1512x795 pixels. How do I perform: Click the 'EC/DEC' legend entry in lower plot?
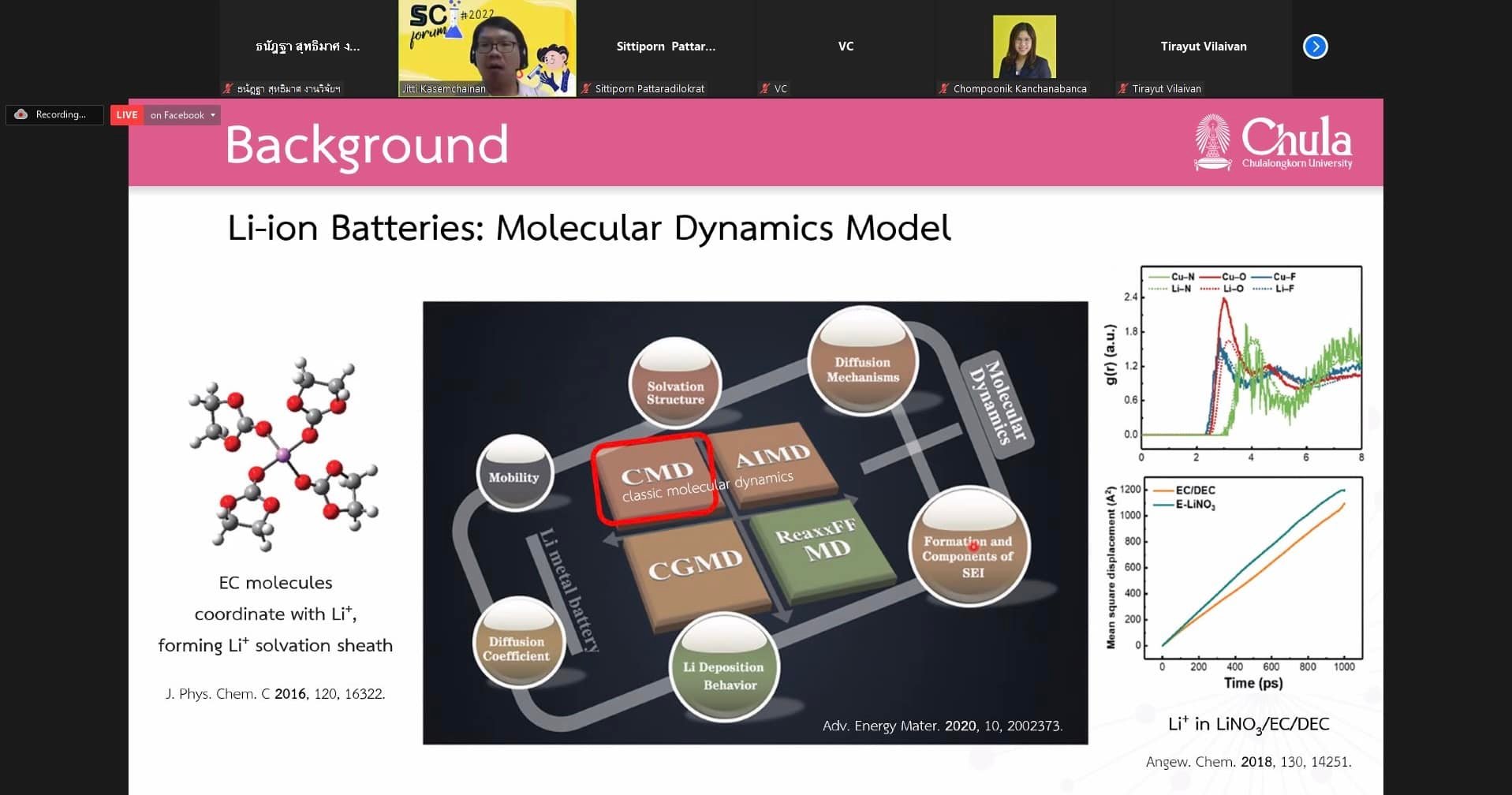coord(1185,490)
